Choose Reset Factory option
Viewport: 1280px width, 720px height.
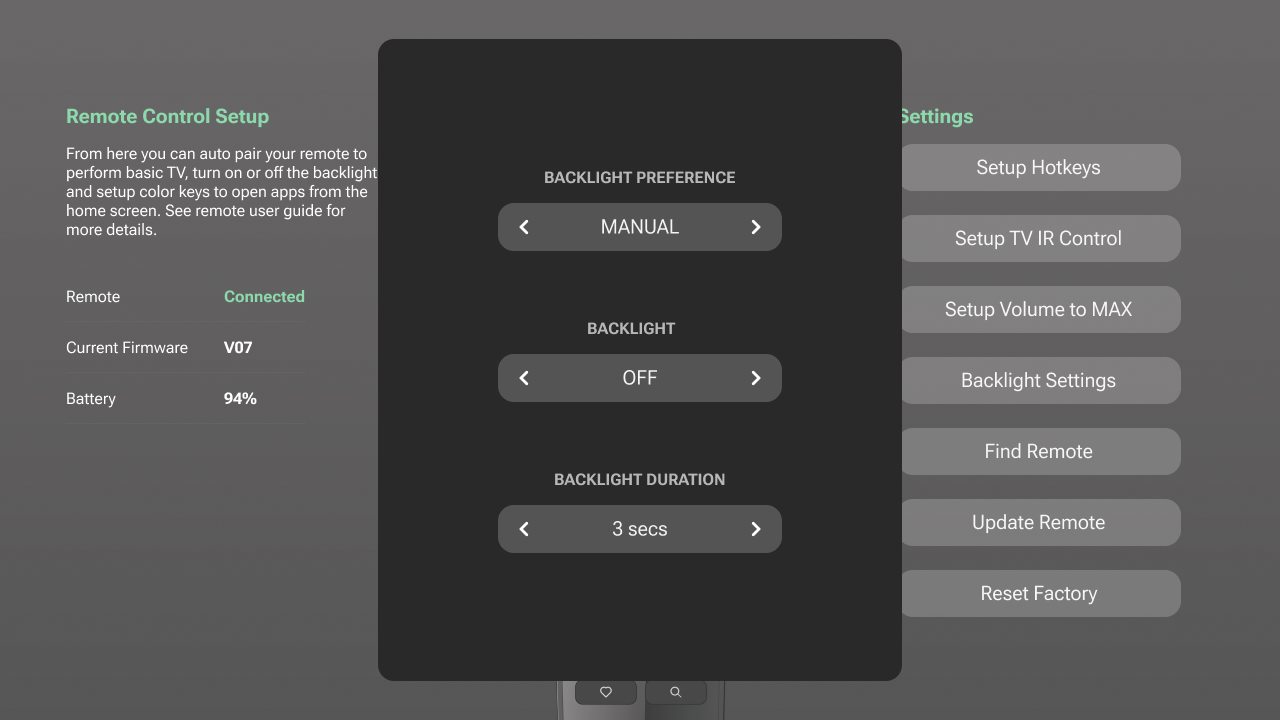tap(1039, 593)
